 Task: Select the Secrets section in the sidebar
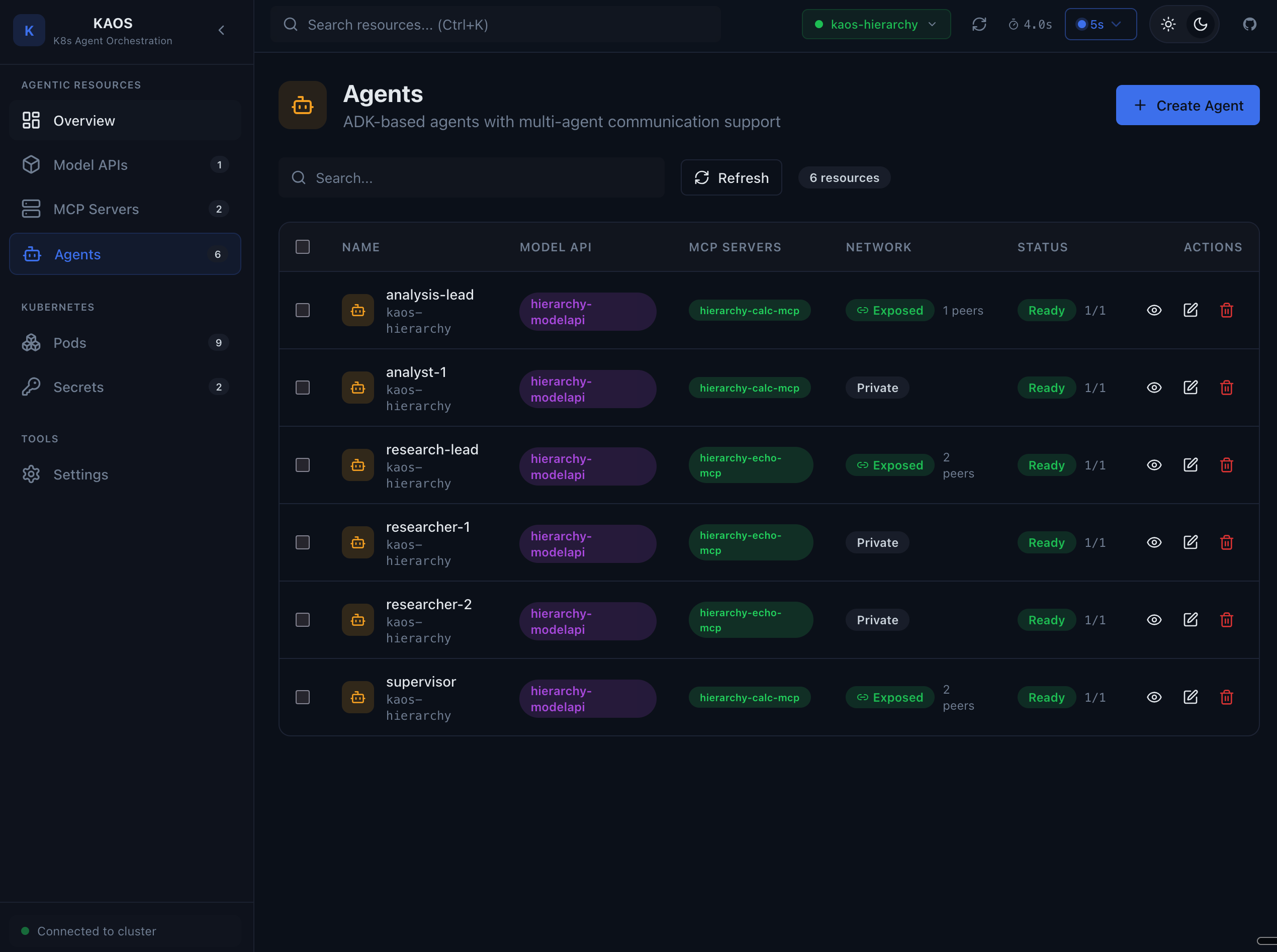coord(78,387)
